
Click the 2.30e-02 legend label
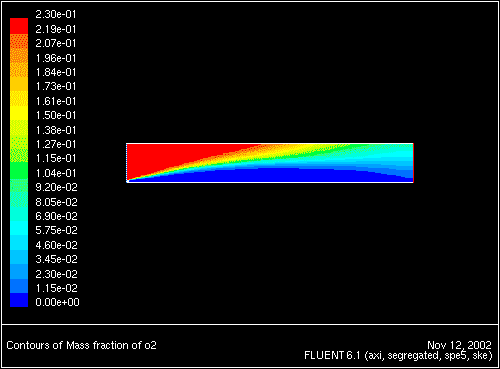click(56, 274)
